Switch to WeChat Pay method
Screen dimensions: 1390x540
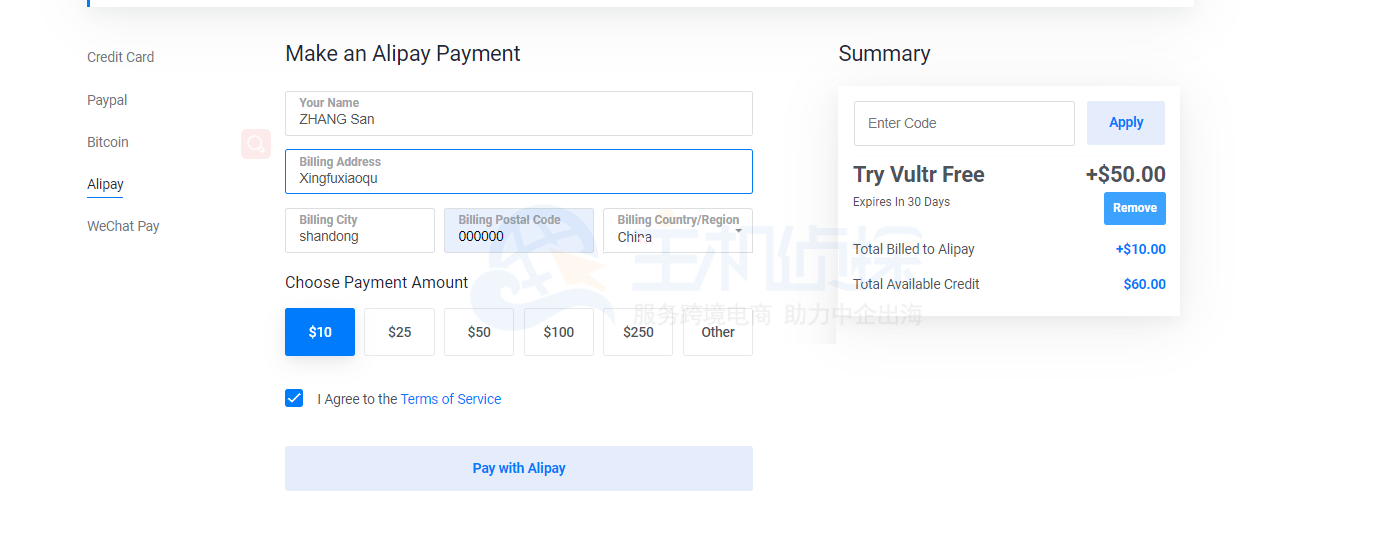click(x=123, y=226)
